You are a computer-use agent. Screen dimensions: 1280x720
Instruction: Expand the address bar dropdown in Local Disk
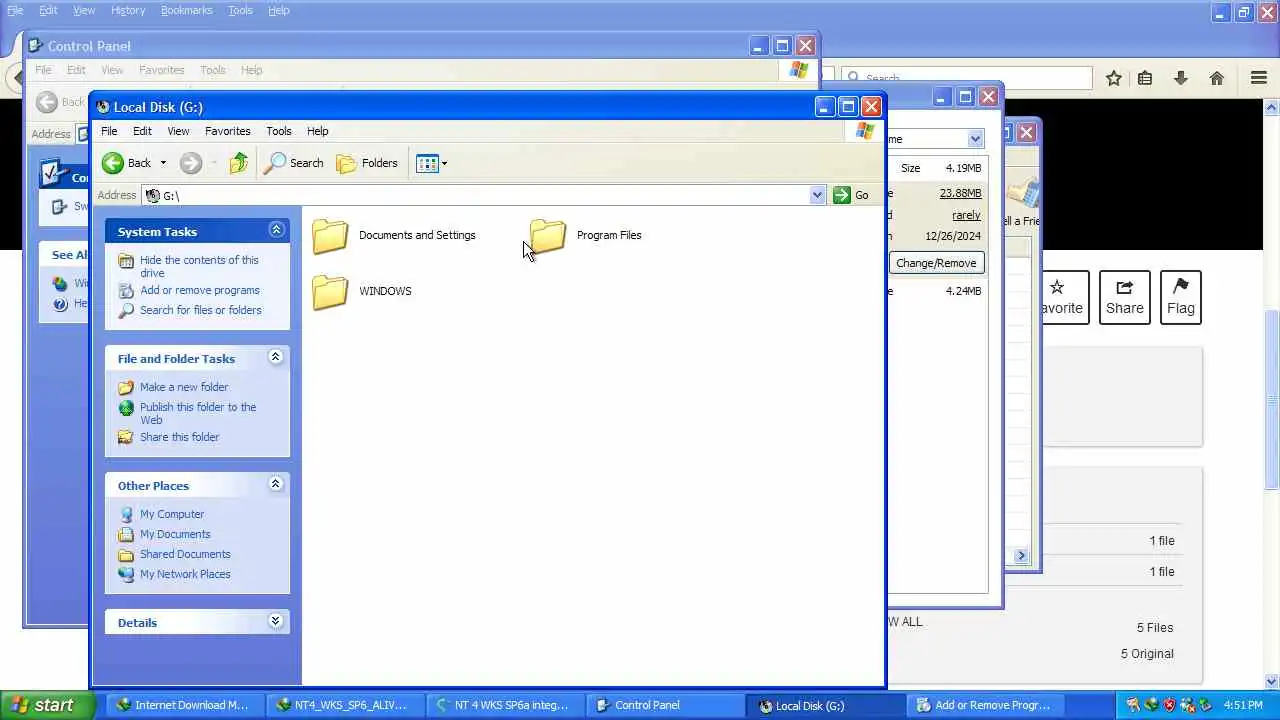[817, 195]
